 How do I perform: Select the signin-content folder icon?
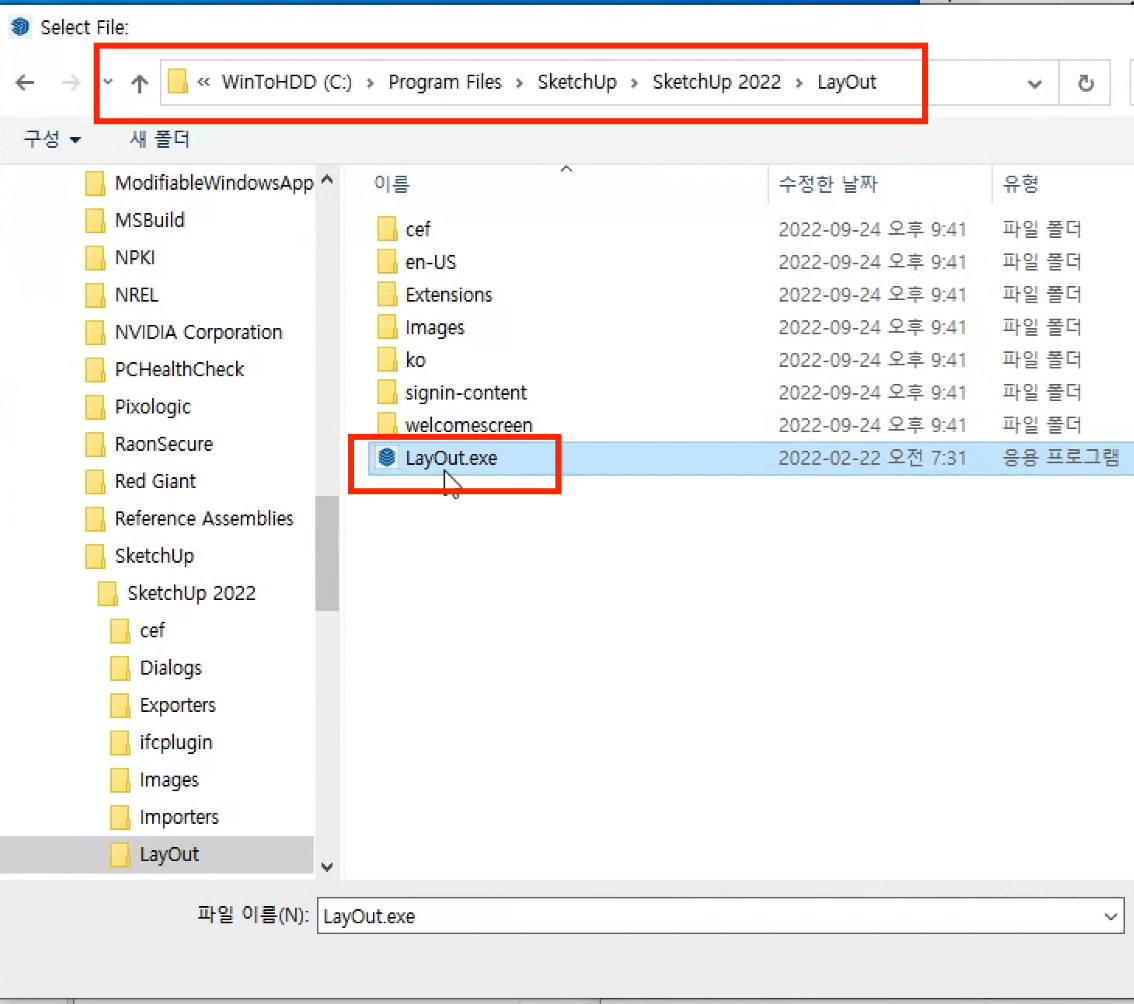(387, 392)
